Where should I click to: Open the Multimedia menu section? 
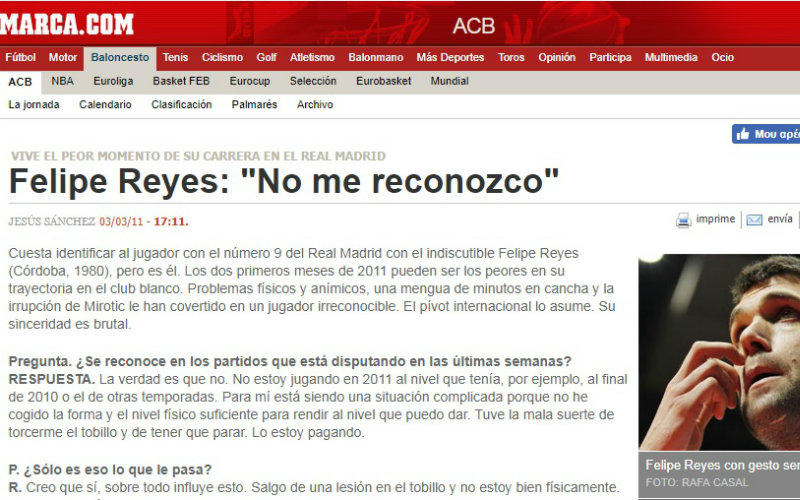(671, 58)
